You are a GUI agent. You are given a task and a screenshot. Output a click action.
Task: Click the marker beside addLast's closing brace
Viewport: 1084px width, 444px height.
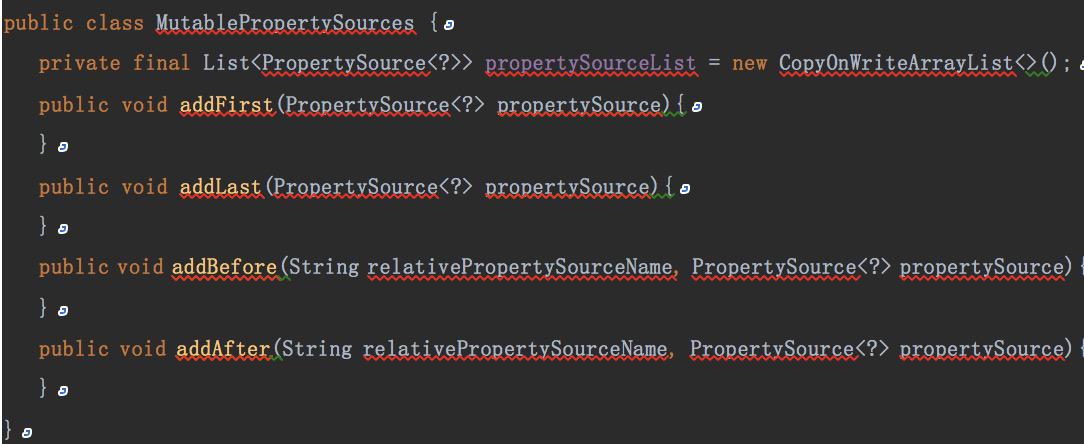63,228
